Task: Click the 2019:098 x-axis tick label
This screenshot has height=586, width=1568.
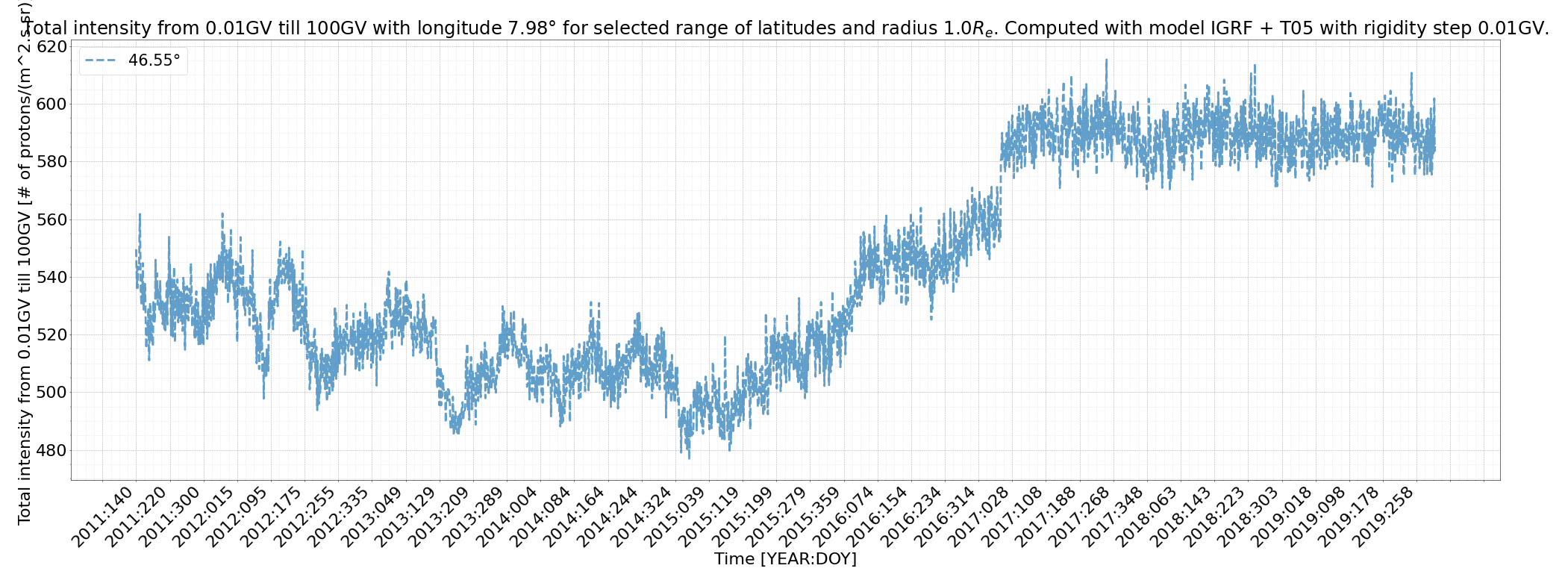Action: tap(1314, 516)
